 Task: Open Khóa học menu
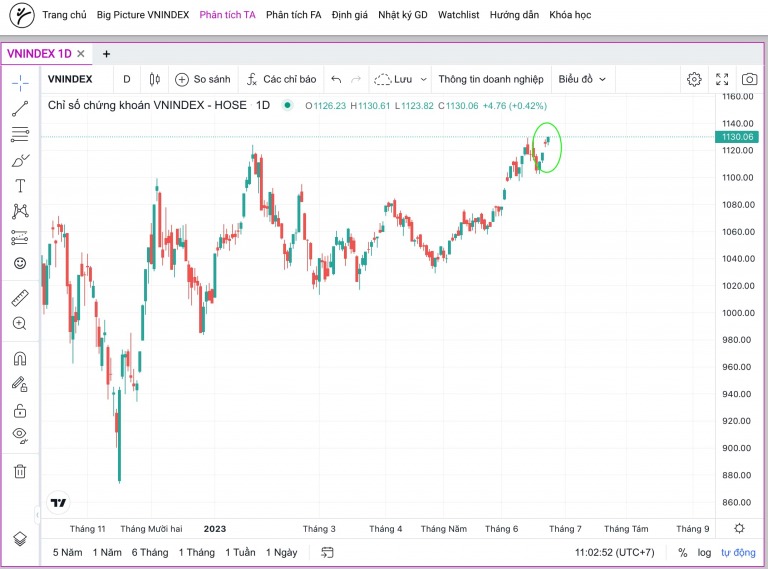pos(570,15)
